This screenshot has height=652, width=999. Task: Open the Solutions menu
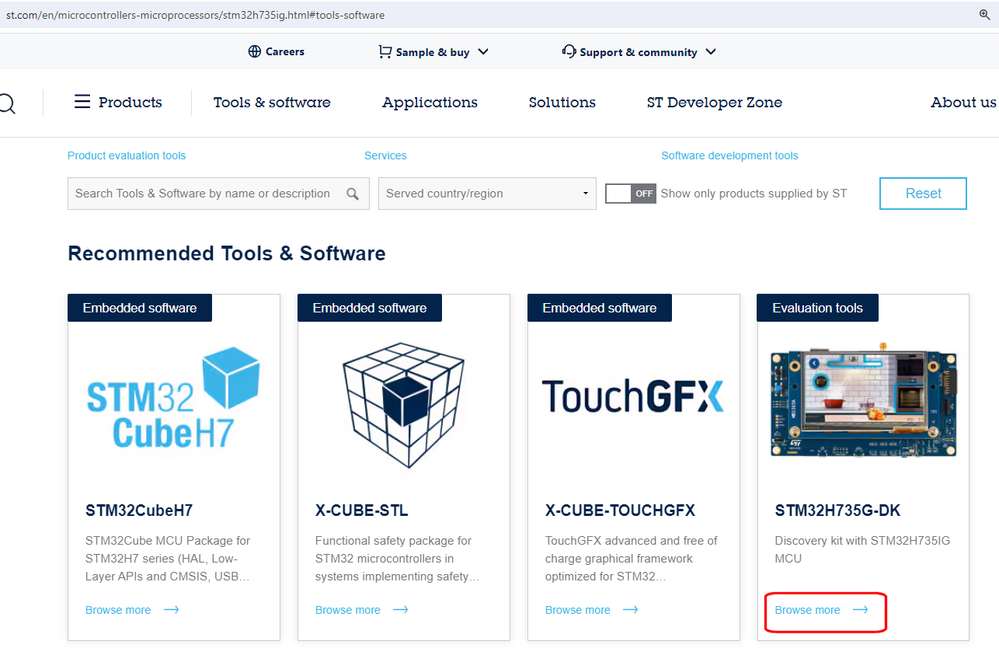(562, 102)
